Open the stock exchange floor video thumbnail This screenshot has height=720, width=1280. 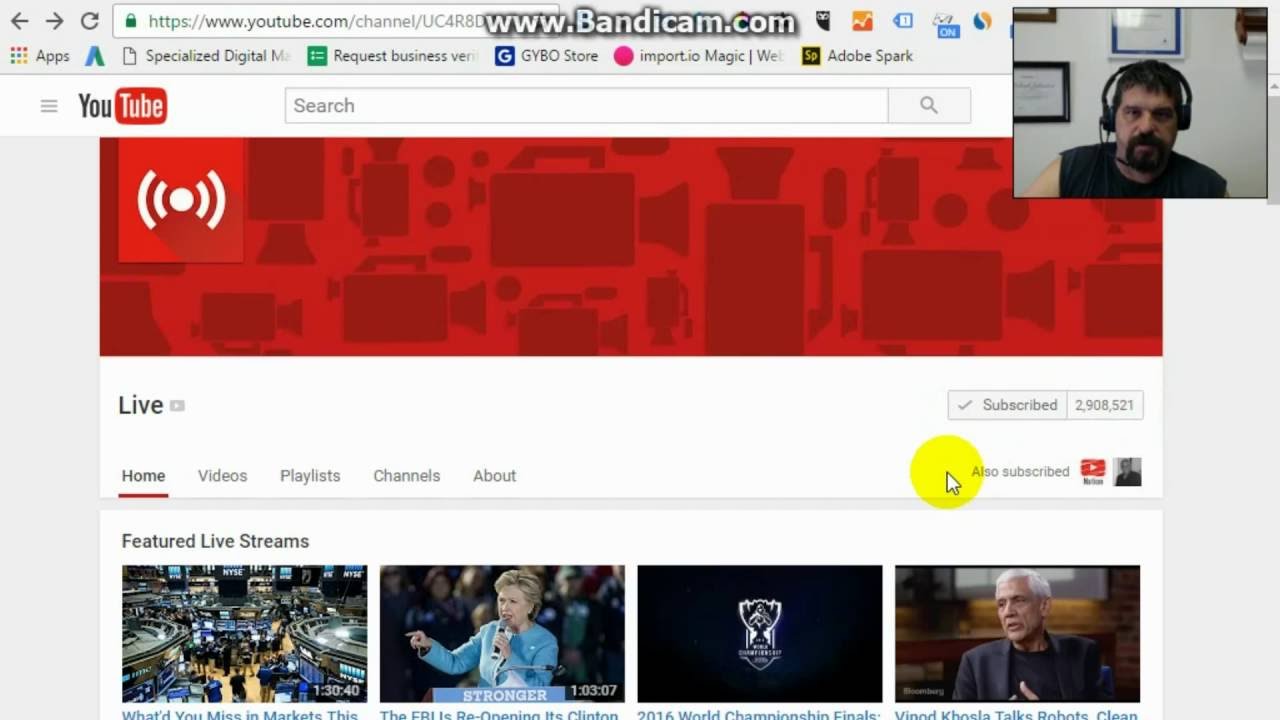click(x=245, y=634)
